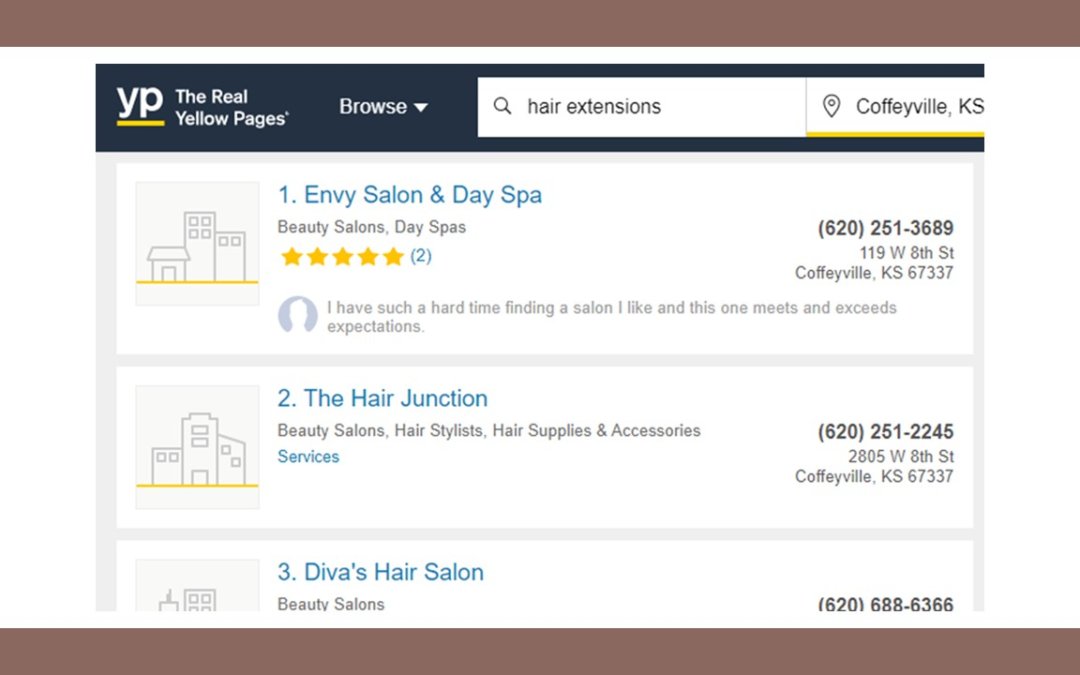1080x675 pixels.
Task: Click the five-star rating for Envy Salon
Action: tap(342, 257)
